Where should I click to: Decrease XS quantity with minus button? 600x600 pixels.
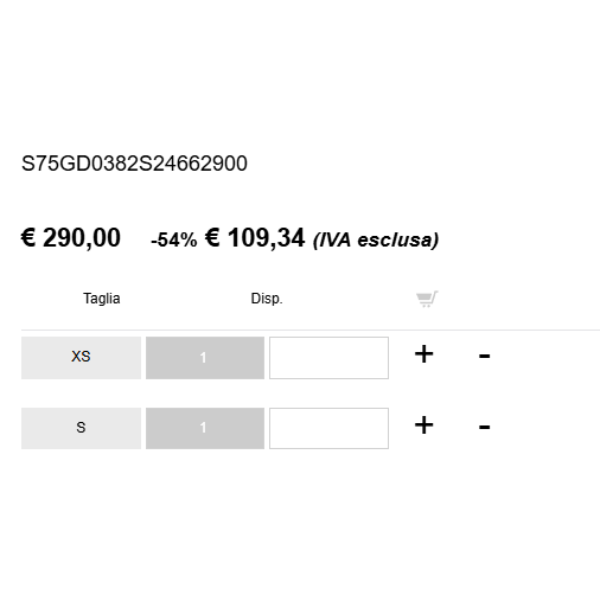[x=484, y=356]
